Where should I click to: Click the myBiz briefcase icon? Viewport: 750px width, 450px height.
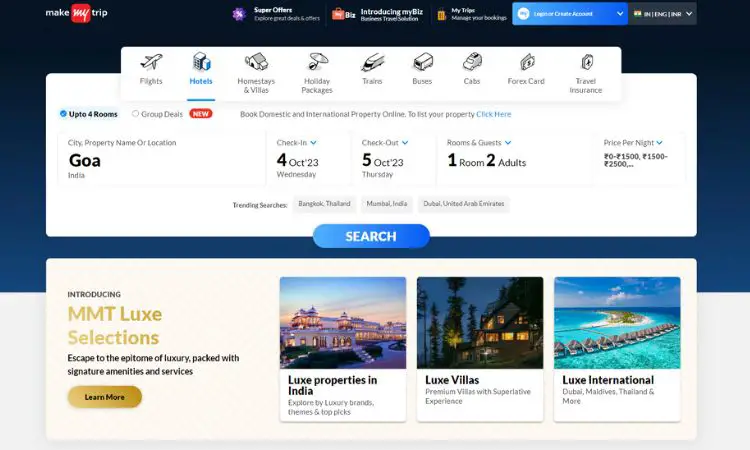[x=338, y=14]
